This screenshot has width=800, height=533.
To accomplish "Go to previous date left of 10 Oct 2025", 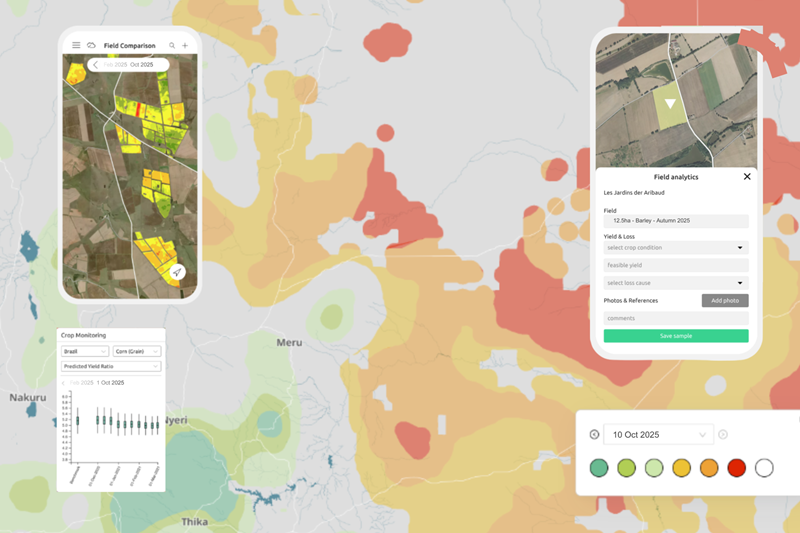I will [594, 435].
